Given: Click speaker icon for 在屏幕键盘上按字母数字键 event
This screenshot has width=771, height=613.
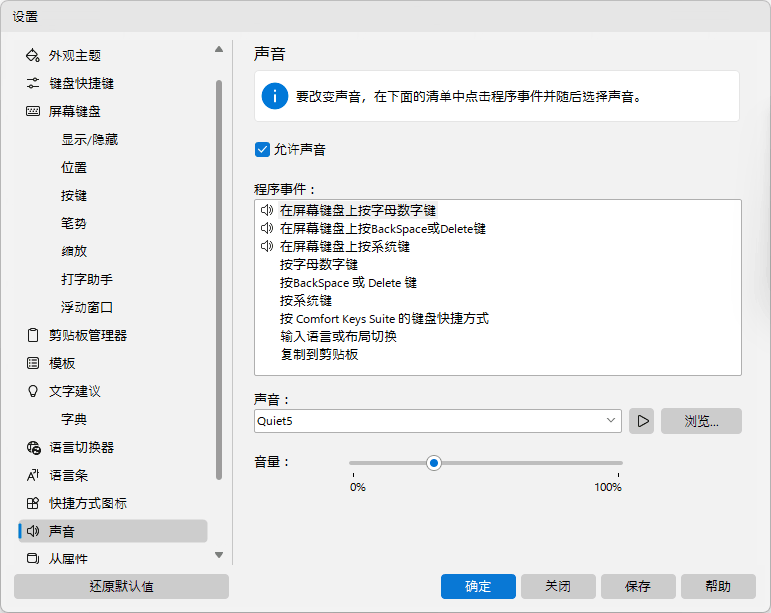Looking at the screenshot, I should point(267,210).
